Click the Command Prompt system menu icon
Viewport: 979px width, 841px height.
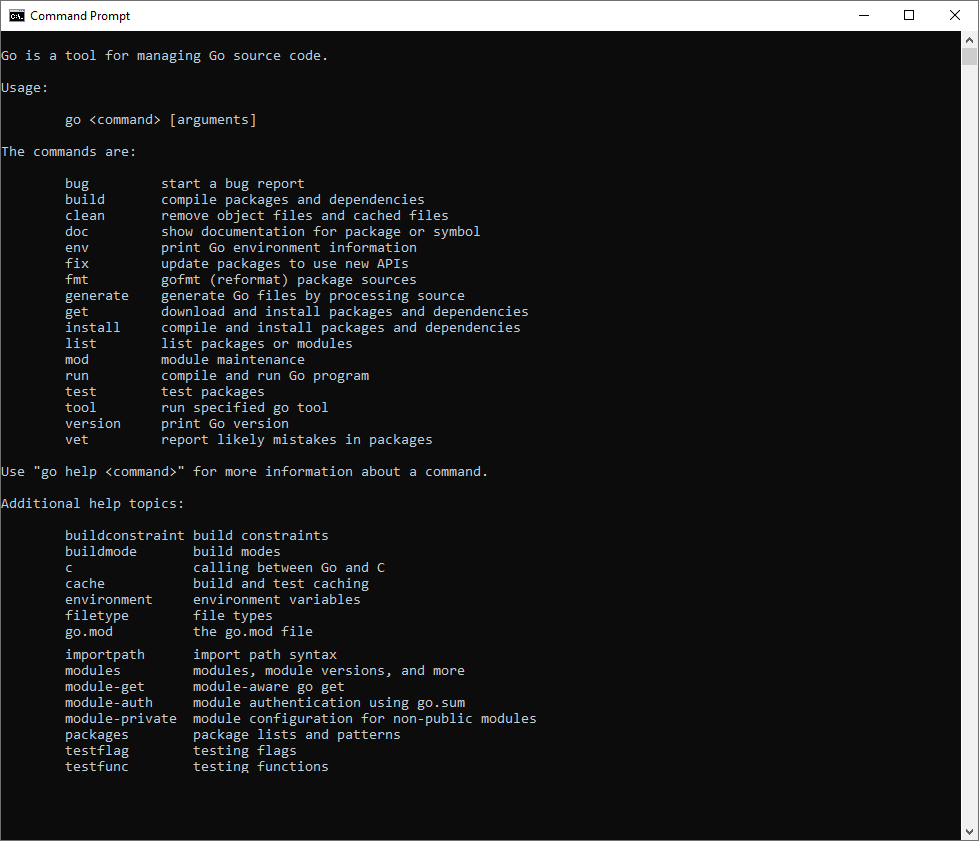point(16,15)
